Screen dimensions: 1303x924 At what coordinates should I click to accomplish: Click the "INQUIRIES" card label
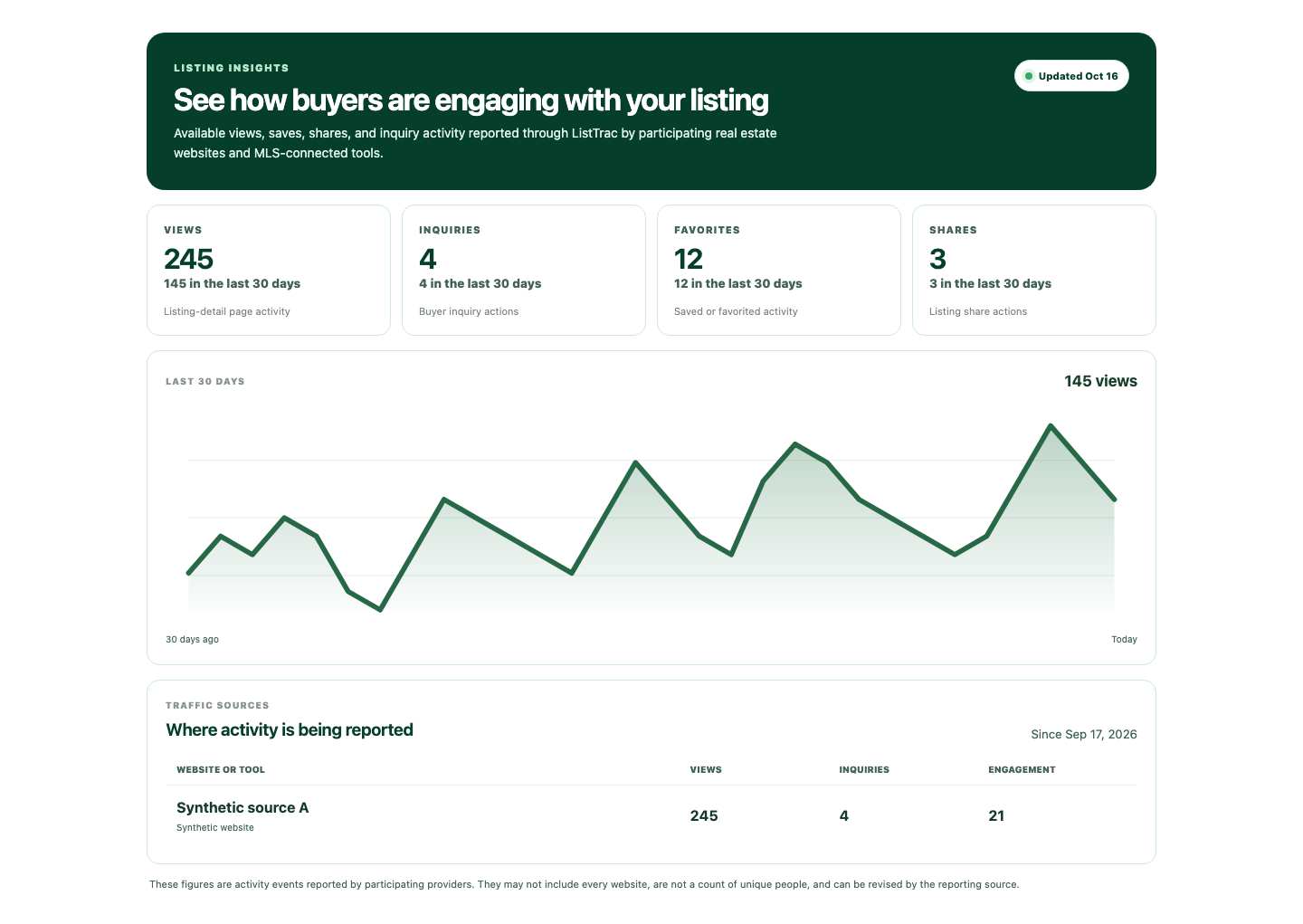coord(450,230)
